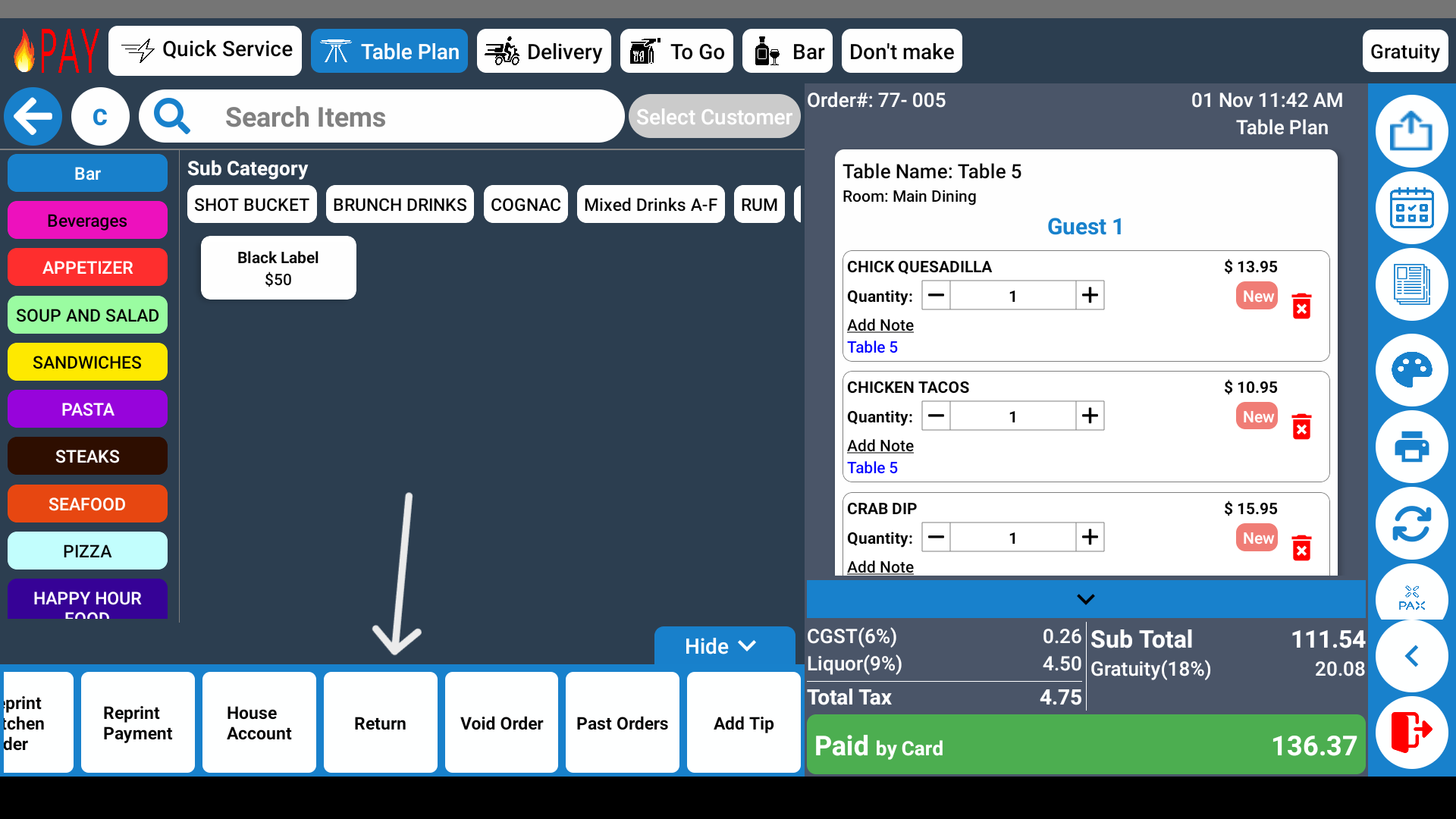1456x819 pixels.
Task: Click the red logout exit icon
Action: coord(1410,732)
